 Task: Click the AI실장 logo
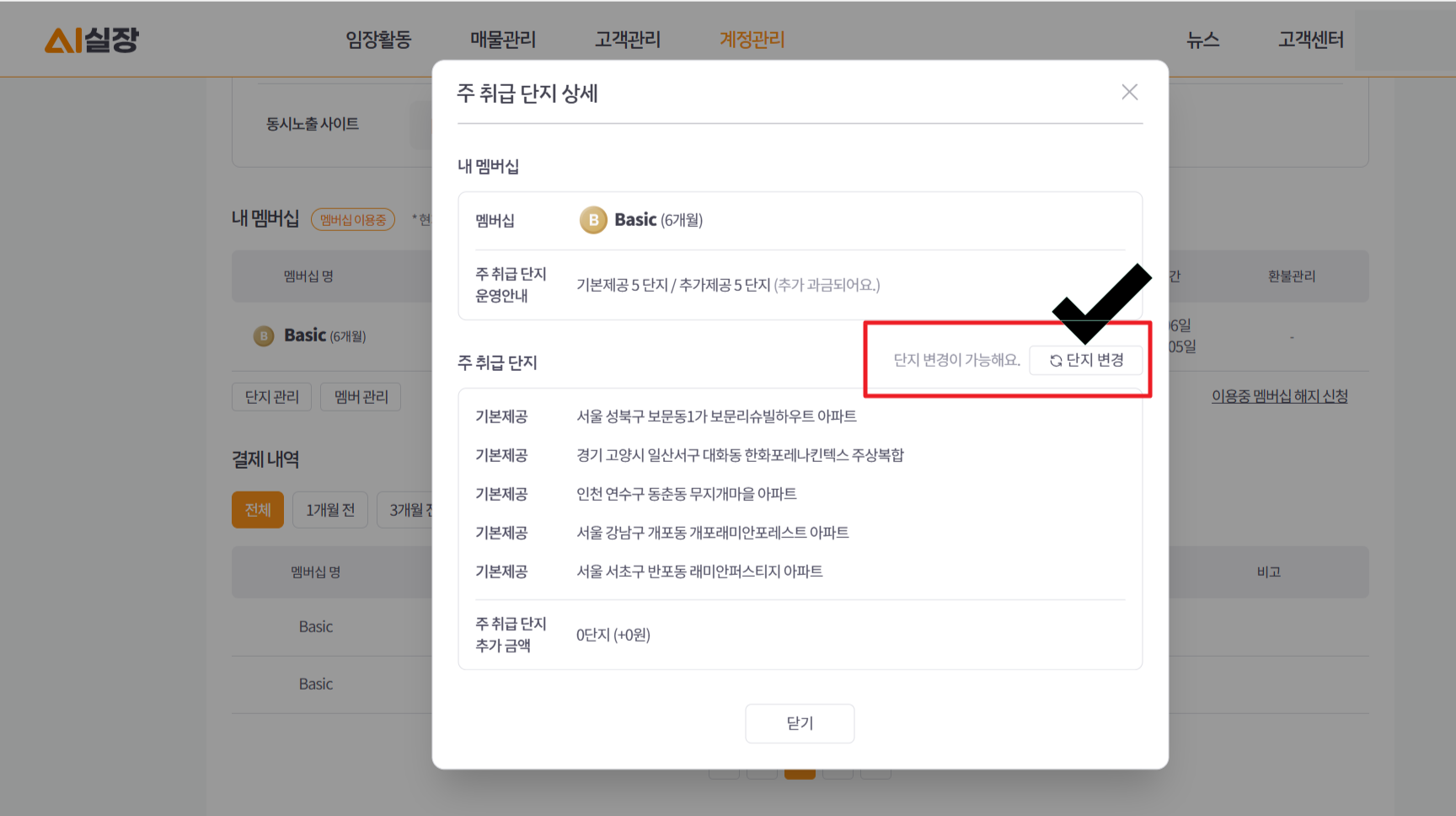pyautogui.click(x=91, y=40)
